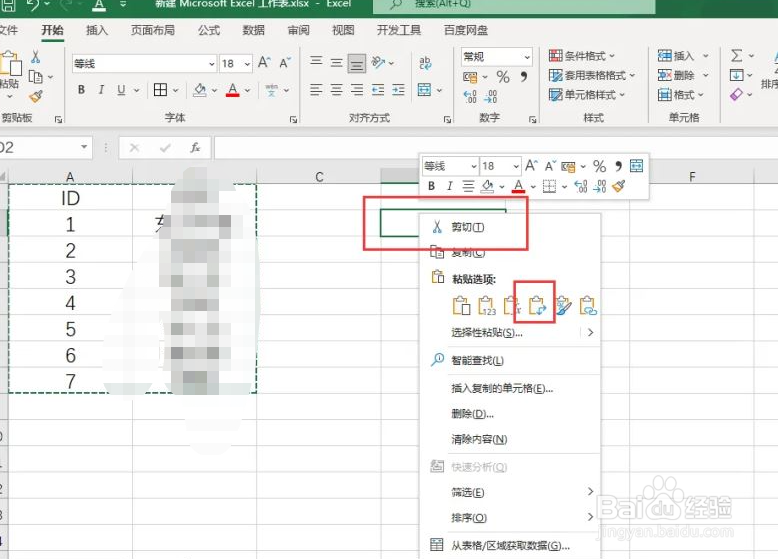Click the insert function fx button
Screen dimensions: 778x559
[x=195, y=147]
